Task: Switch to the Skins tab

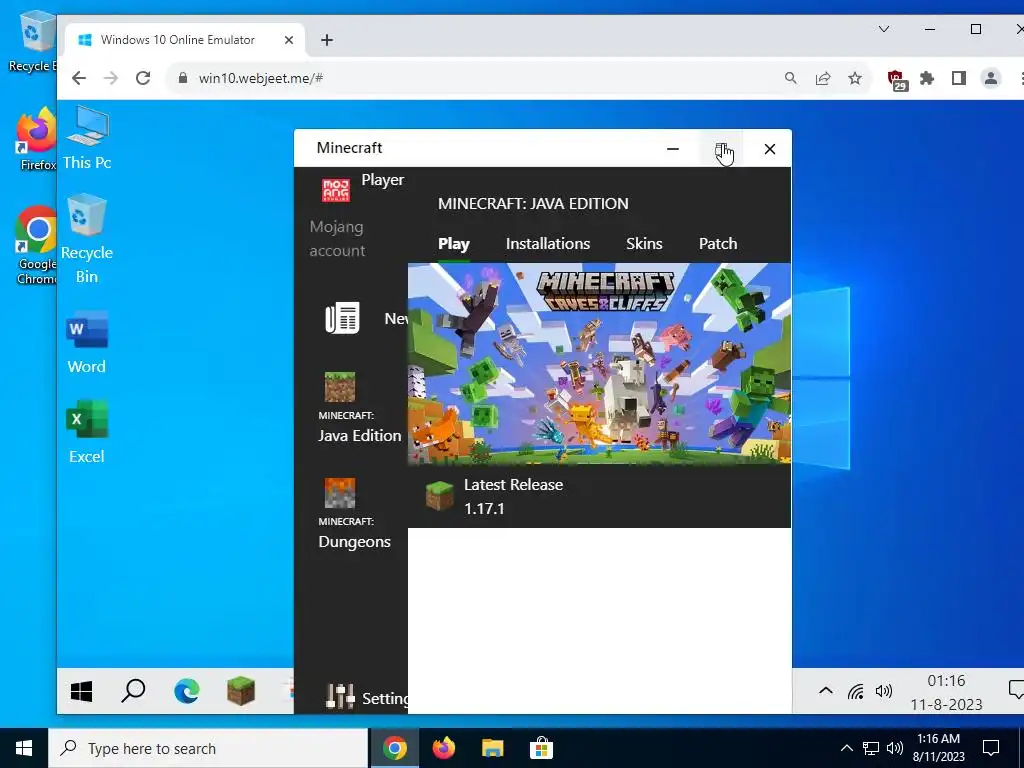Action: point(644,244)
